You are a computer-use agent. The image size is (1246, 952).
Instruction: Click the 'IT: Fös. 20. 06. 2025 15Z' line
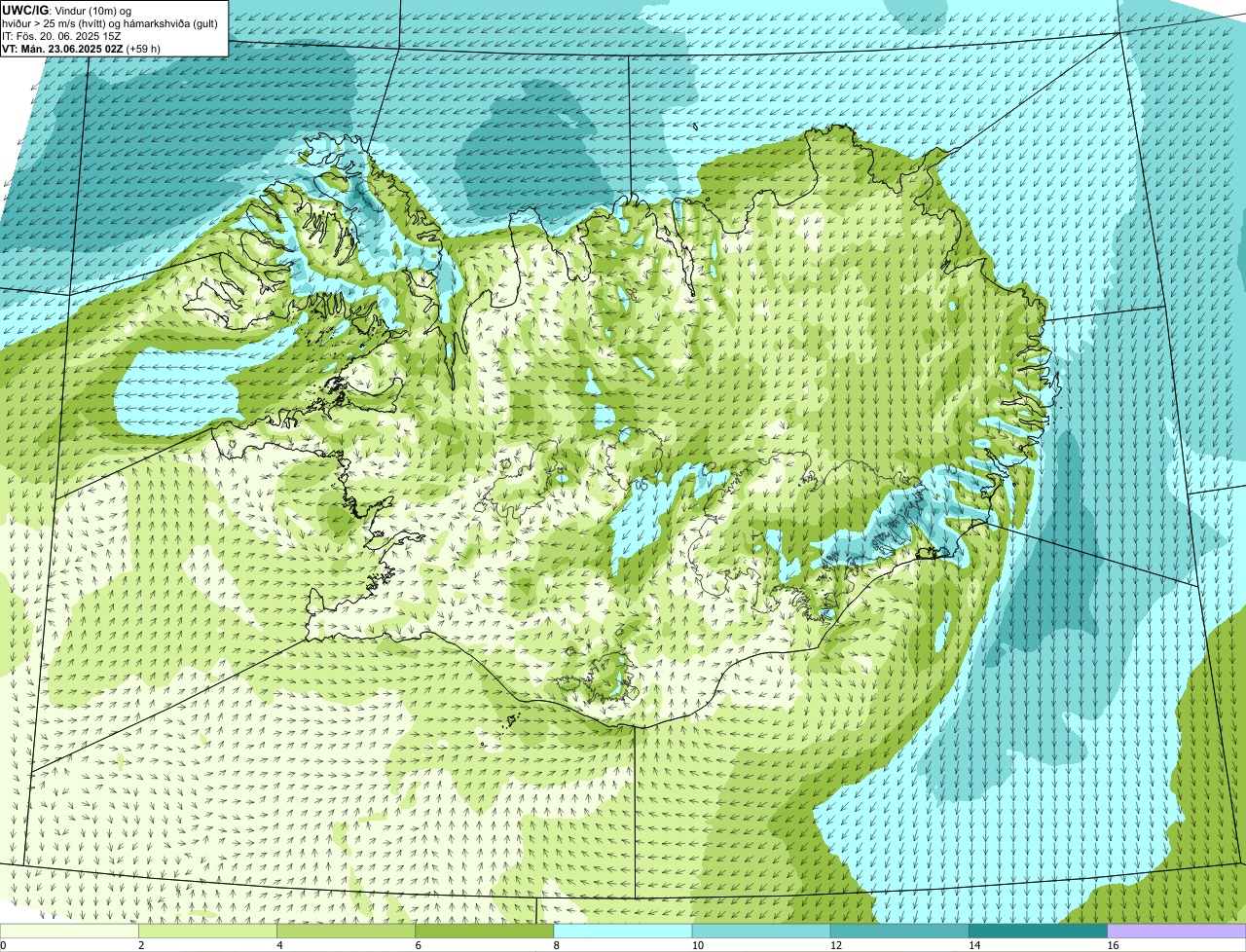(x=61, y=36)
